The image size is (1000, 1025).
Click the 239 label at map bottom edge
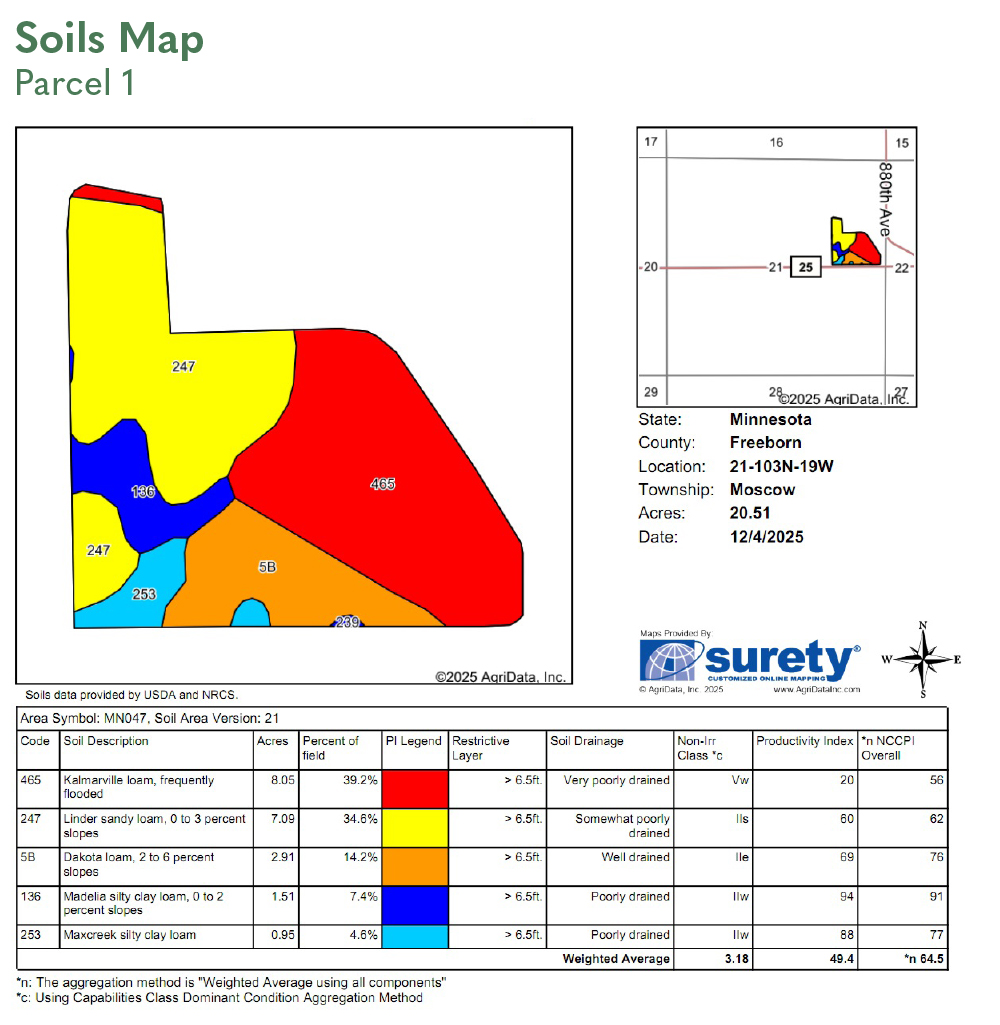point(347,622)
